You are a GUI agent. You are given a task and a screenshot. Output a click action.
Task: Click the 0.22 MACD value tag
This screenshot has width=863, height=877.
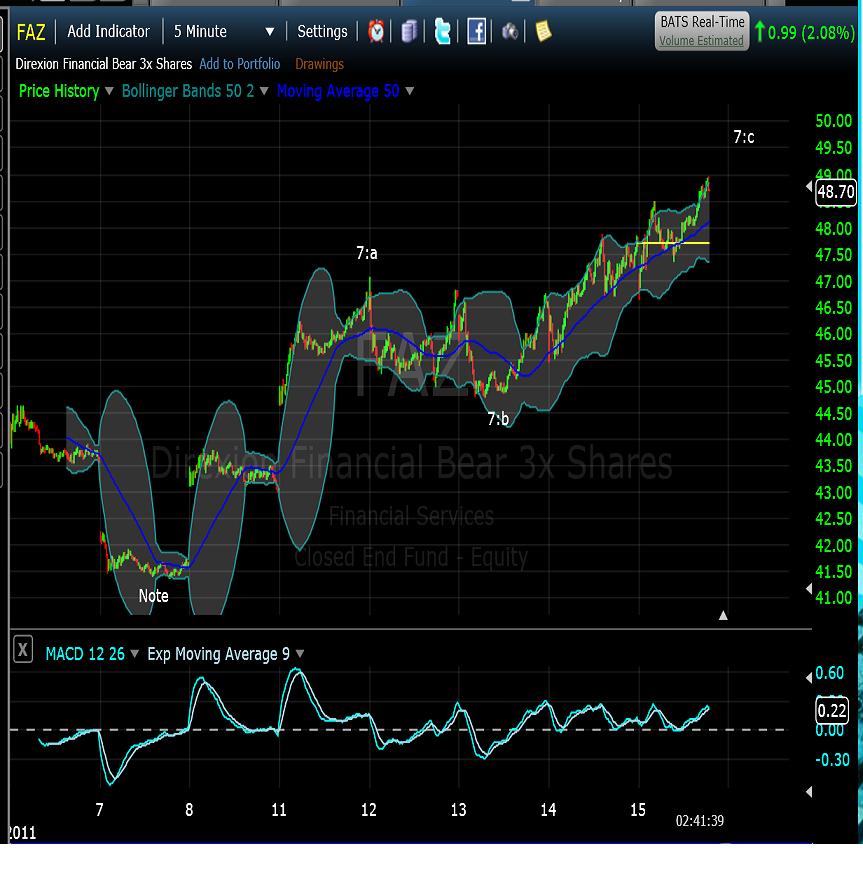(832, 710)
